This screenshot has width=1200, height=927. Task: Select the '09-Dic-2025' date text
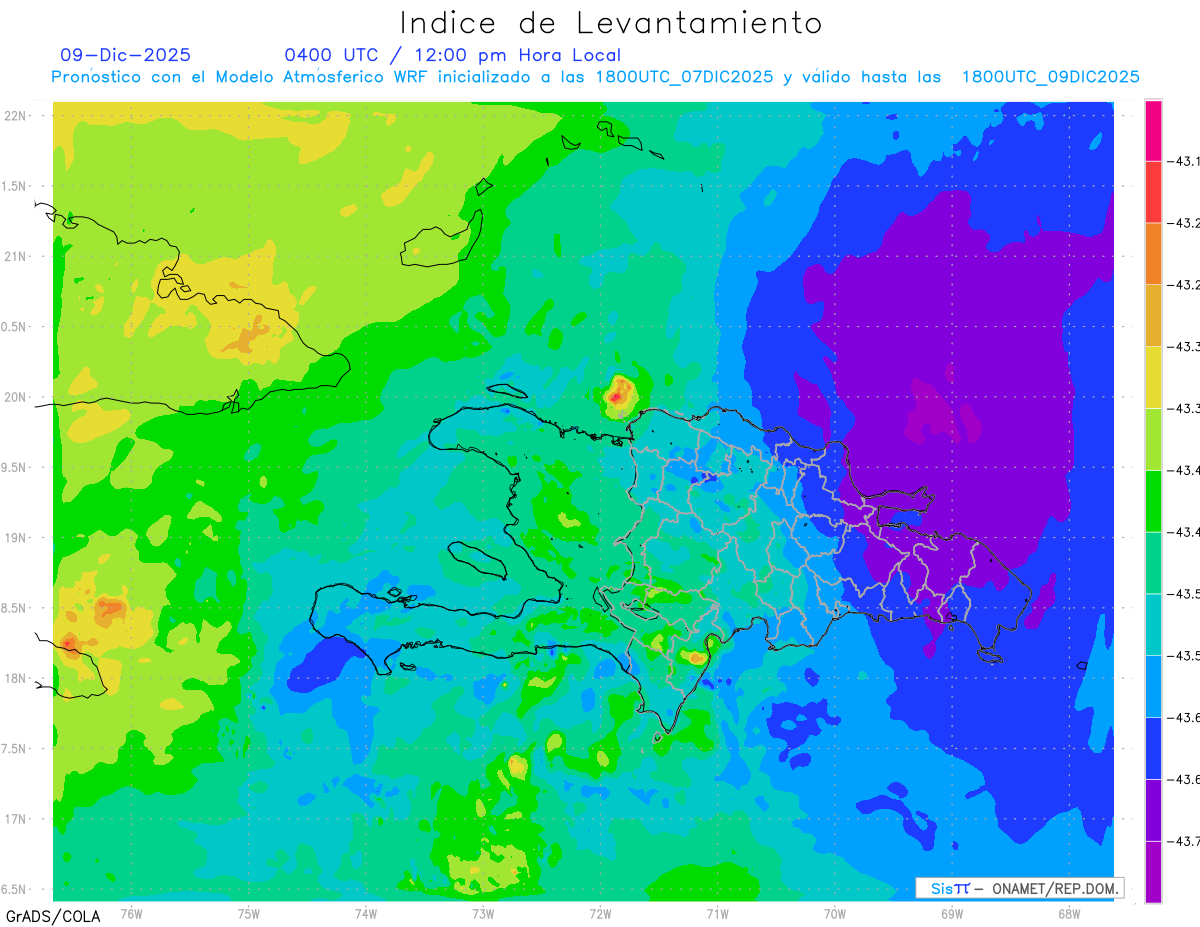(x=126, y=55)
